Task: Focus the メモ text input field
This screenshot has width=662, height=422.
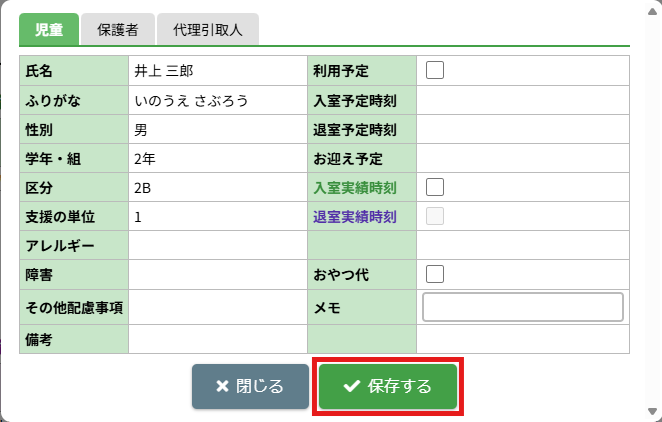Action: coord(523,307)
